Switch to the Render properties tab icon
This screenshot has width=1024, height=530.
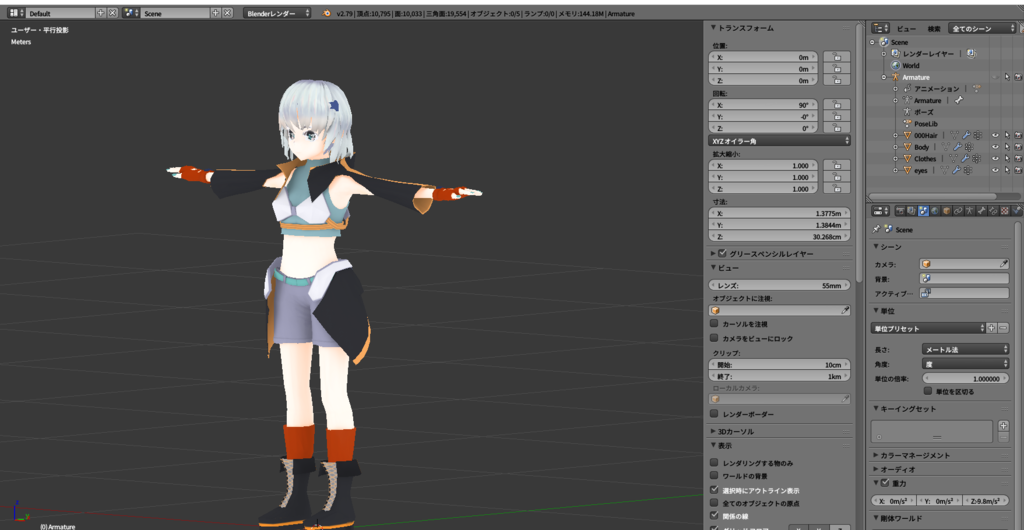(900, 210)
